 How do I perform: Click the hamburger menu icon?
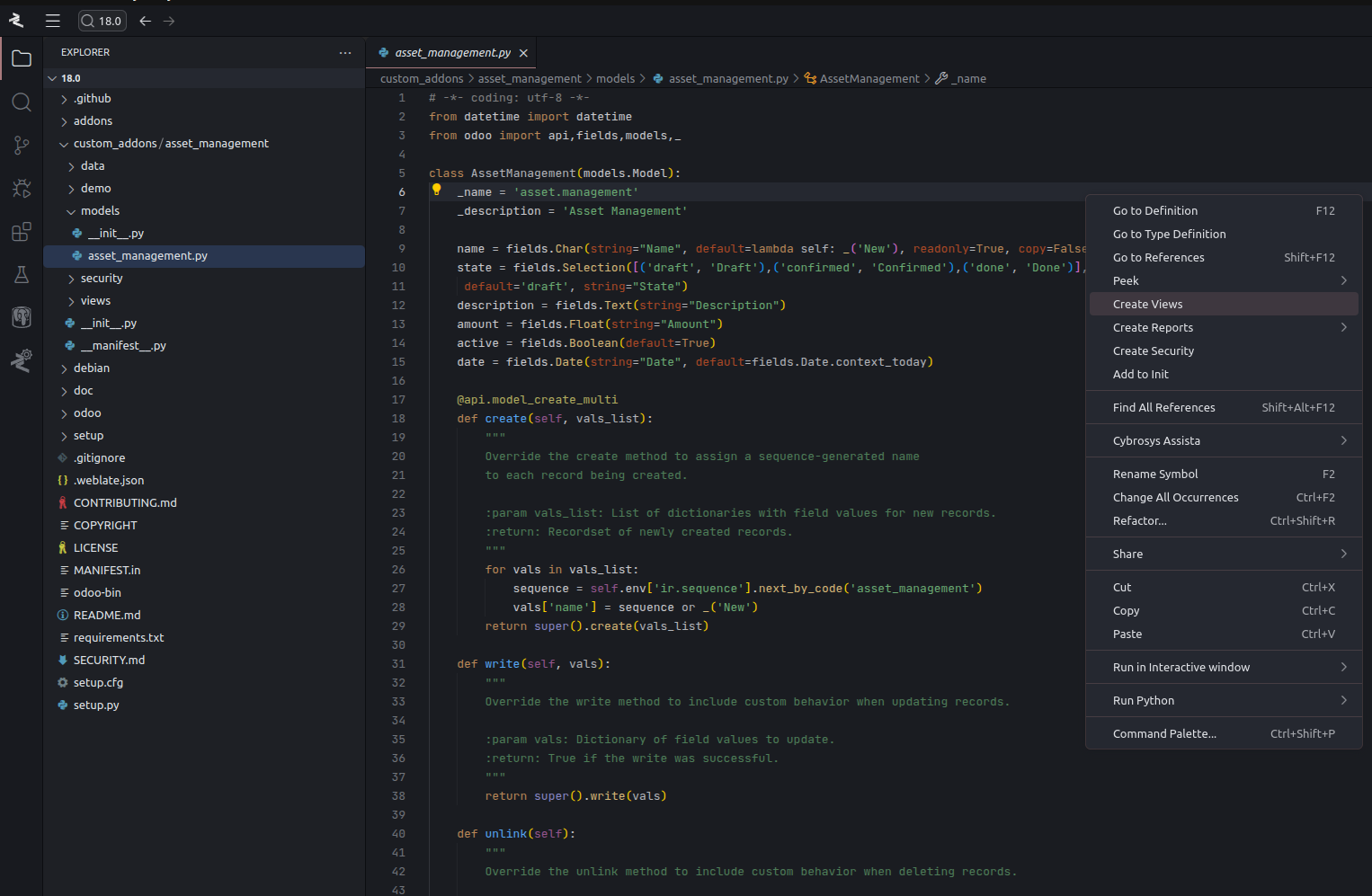coord(53,21)
